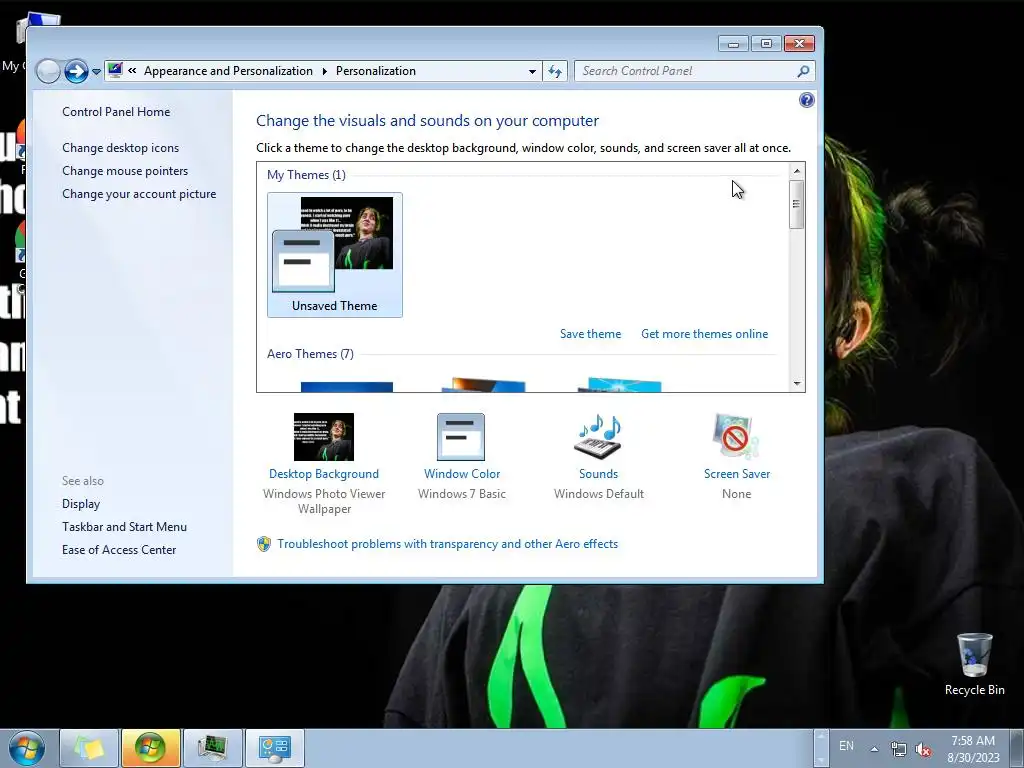Open the Desktop Background image icon
The height and width of the screenshot is (768, 1024).
[x=324, y=437]
